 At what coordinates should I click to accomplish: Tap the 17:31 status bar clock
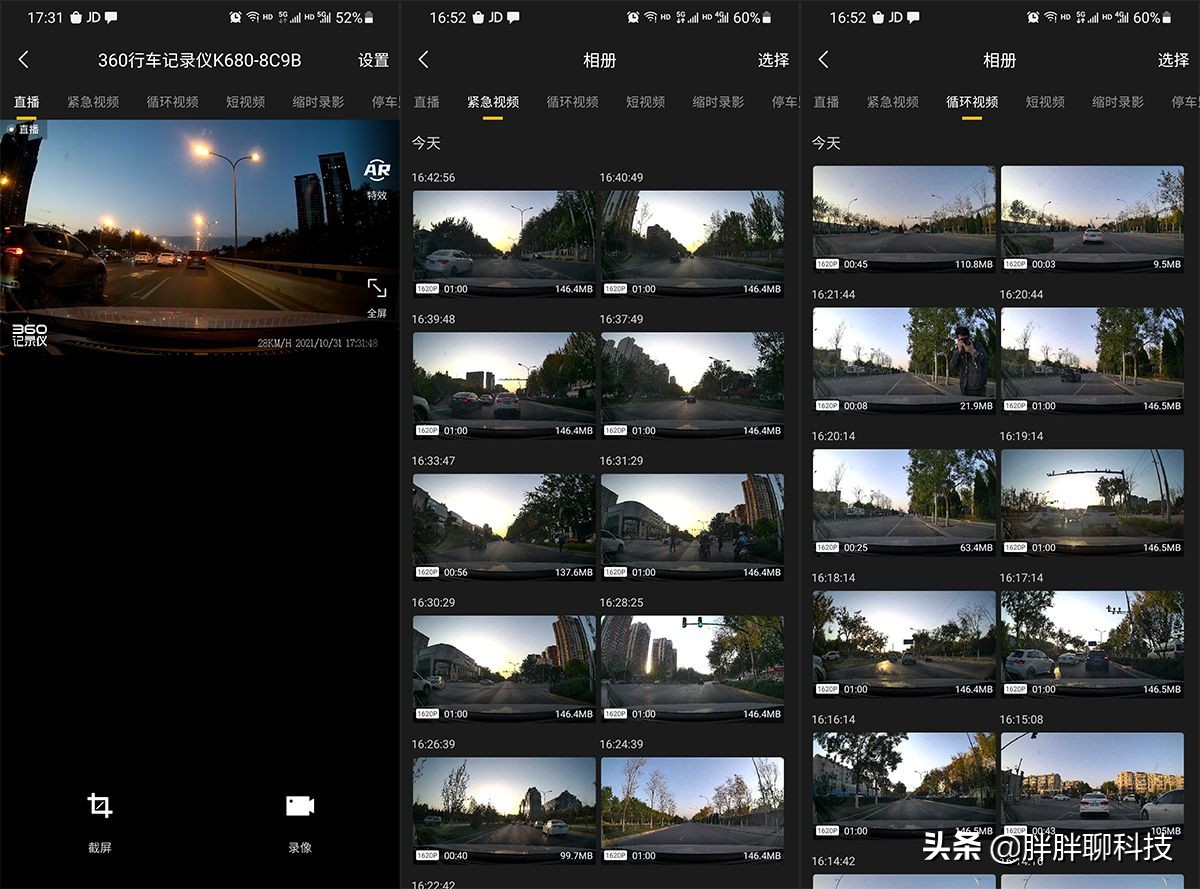pos(44,18)
